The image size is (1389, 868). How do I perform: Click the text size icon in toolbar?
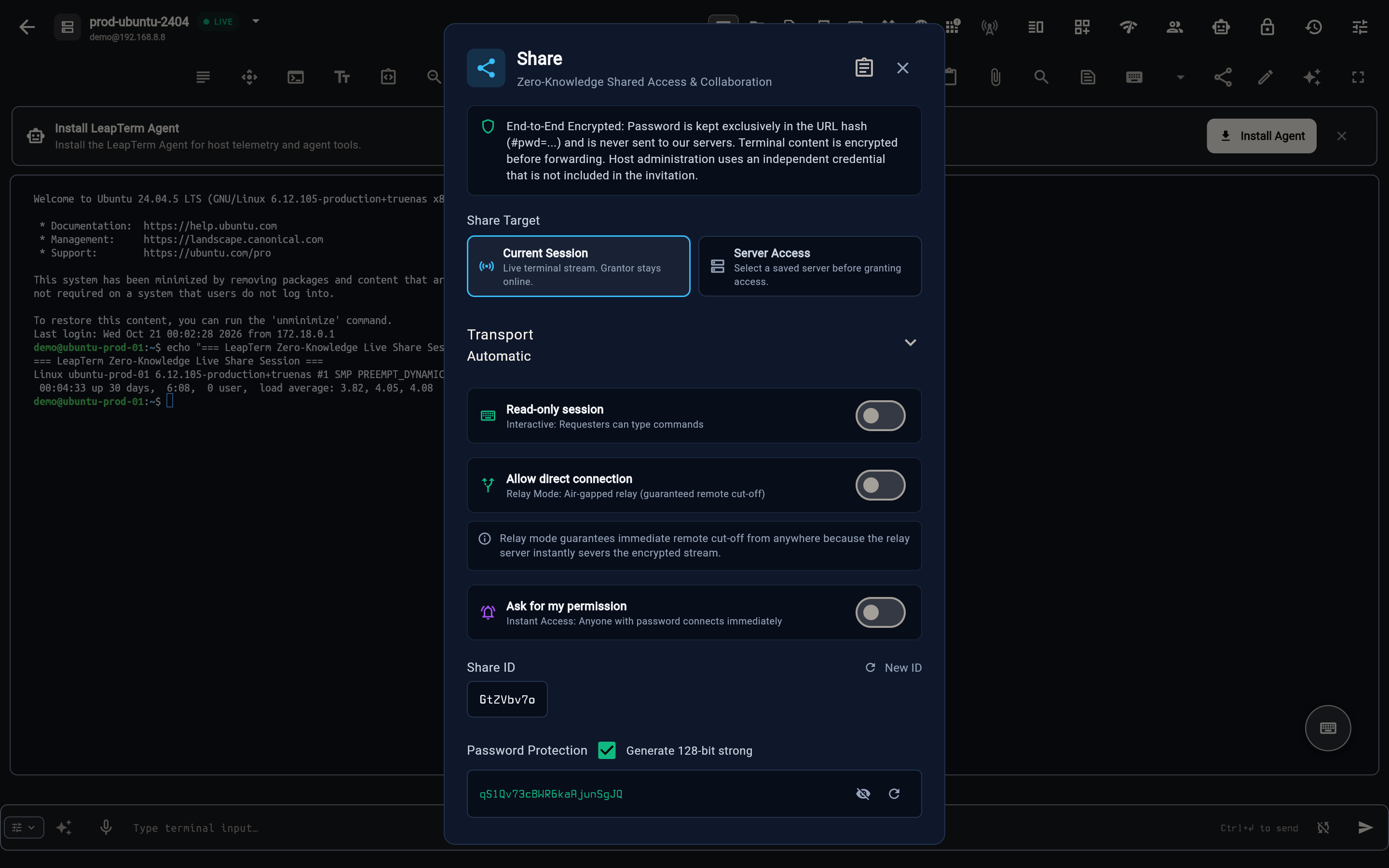pos(342,77)
